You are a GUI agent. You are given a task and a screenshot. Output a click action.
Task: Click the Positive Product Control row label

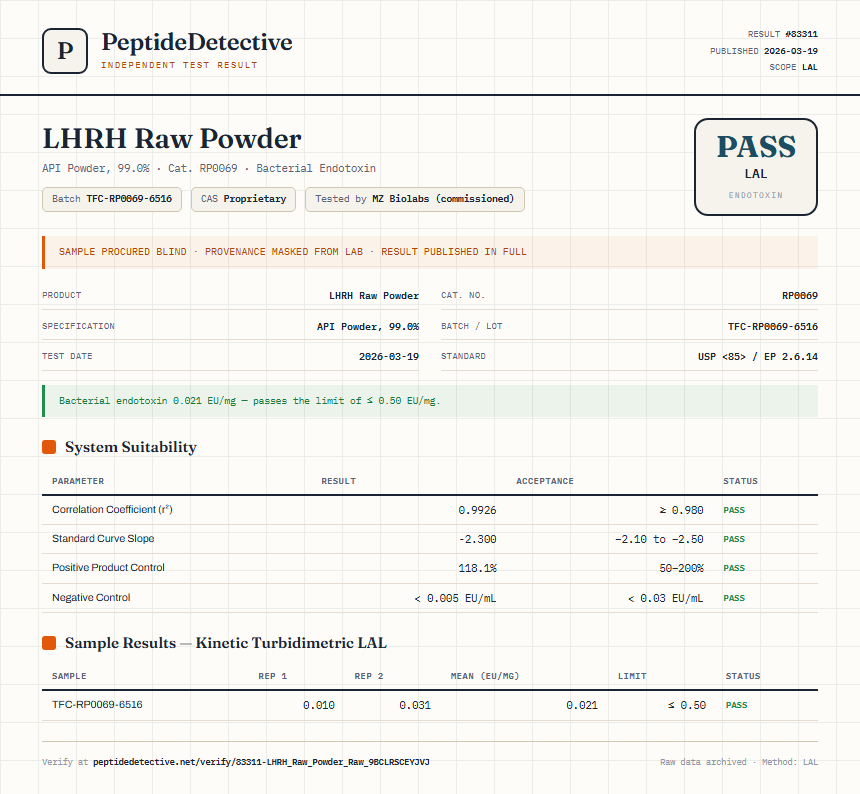click(x=108, y=568)
